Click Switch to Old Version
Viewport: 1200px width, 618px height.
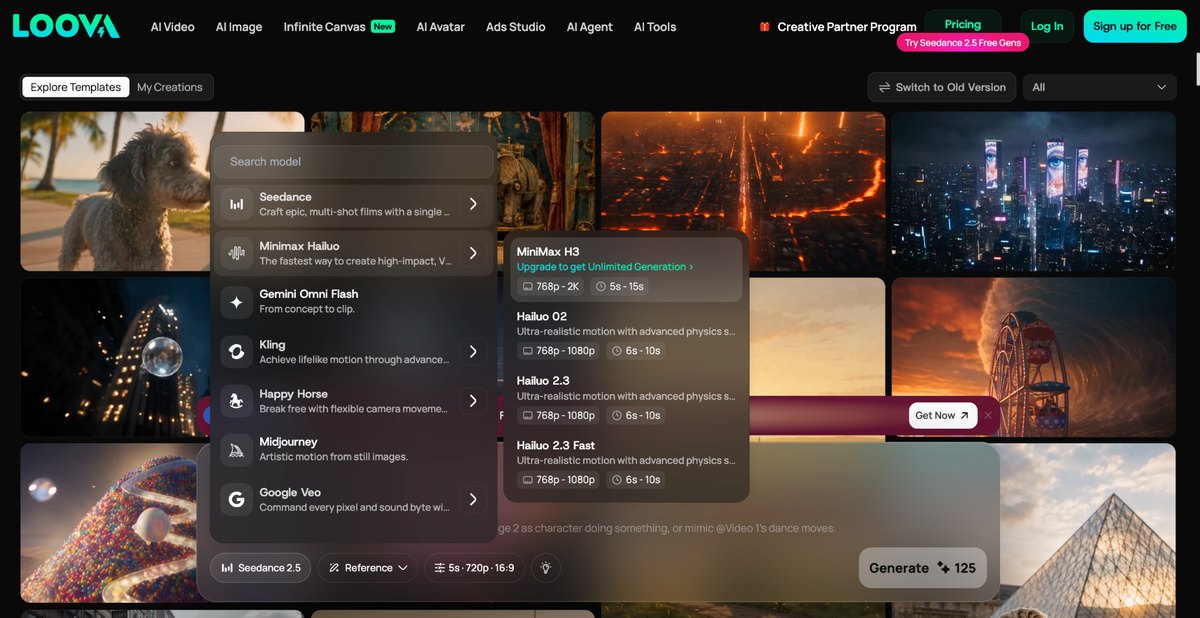[942, 87]
